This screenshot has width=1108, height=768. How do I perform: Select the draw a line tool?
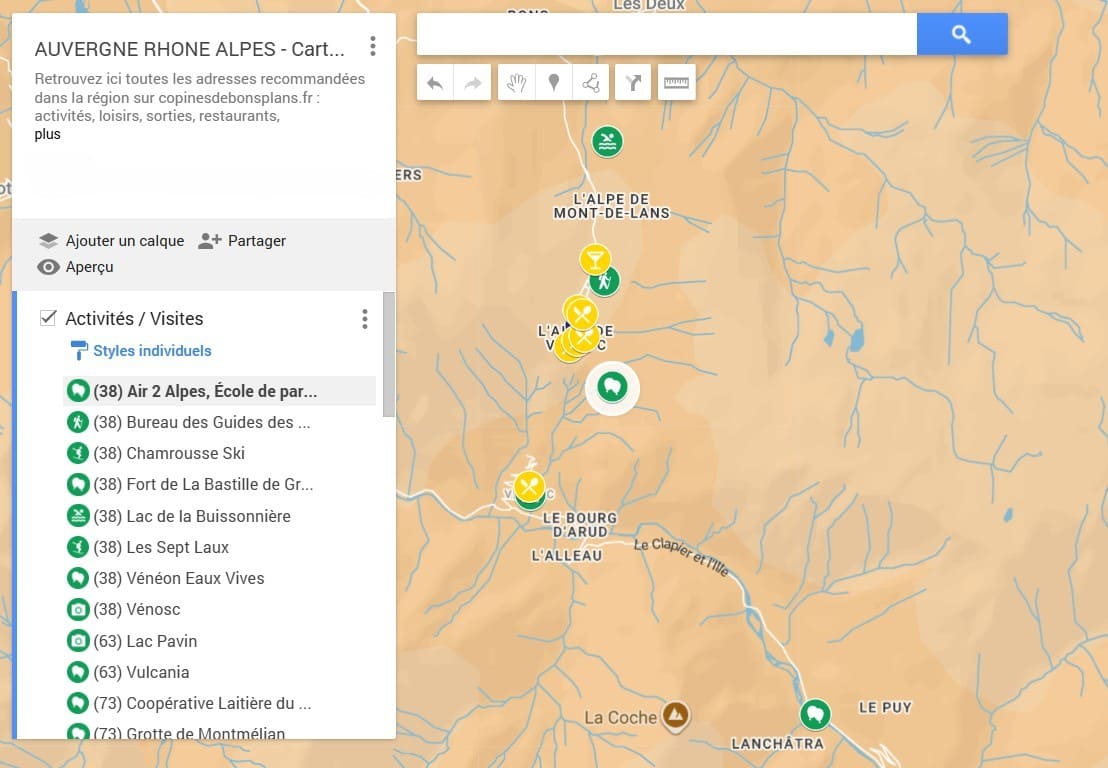591,83
